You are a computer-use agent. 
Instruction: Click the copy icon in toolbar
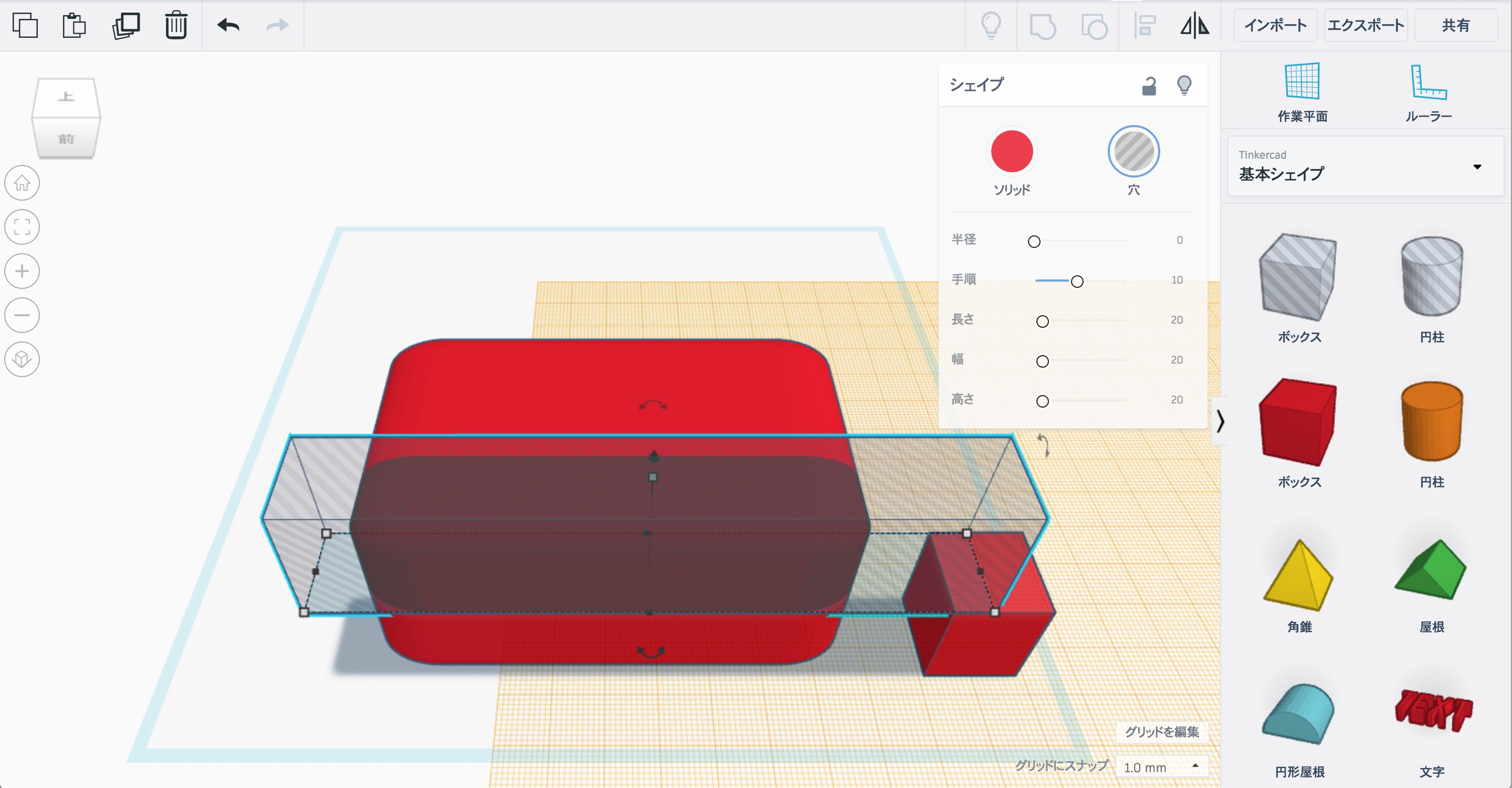pos(25,25)
